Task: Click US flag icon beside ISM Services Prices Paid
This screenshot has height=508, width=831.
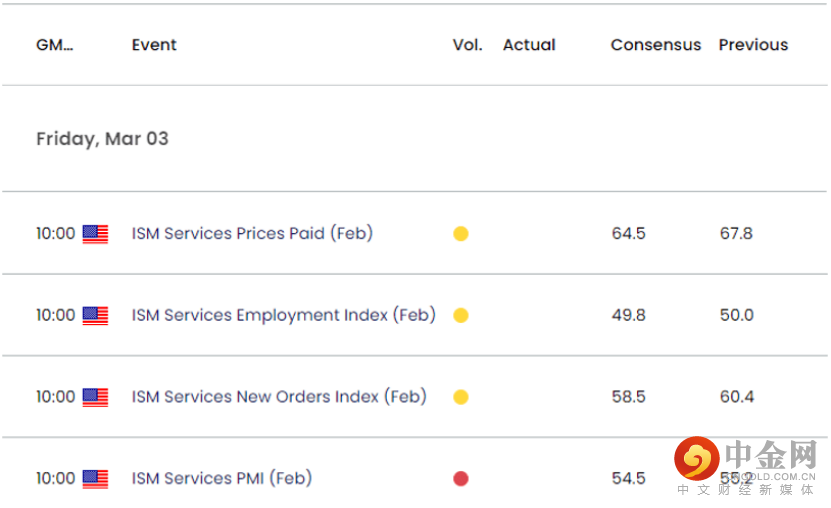Action: (x=95, y=234)
